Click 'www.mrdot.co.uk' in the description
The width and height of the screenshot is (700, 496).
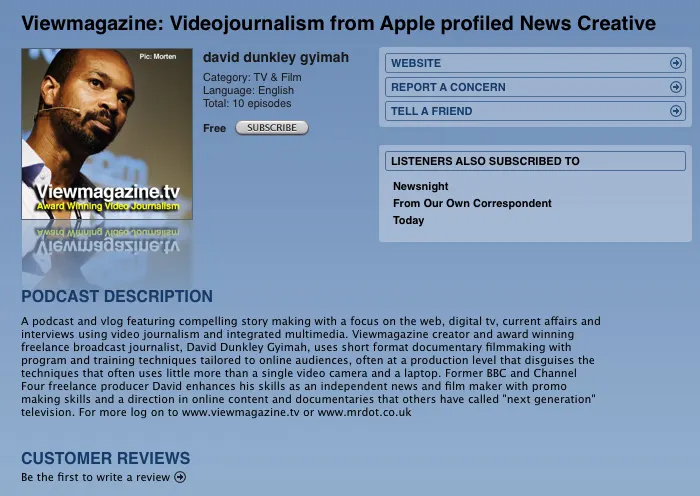364,412
